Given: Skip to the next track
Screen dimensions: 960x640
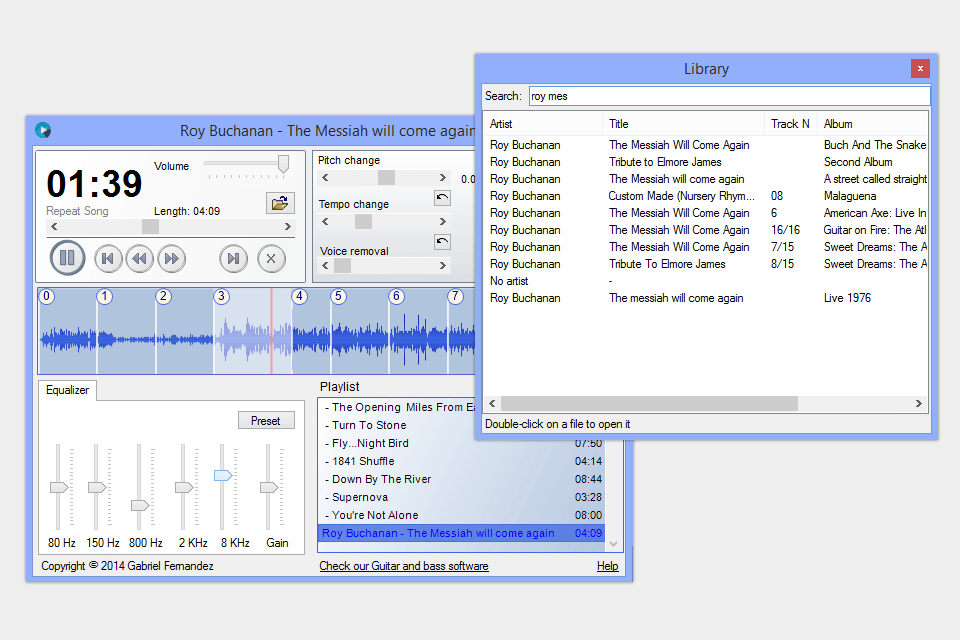Looking at the screenshot, I should pyautogui.click(x=233, y=259).
